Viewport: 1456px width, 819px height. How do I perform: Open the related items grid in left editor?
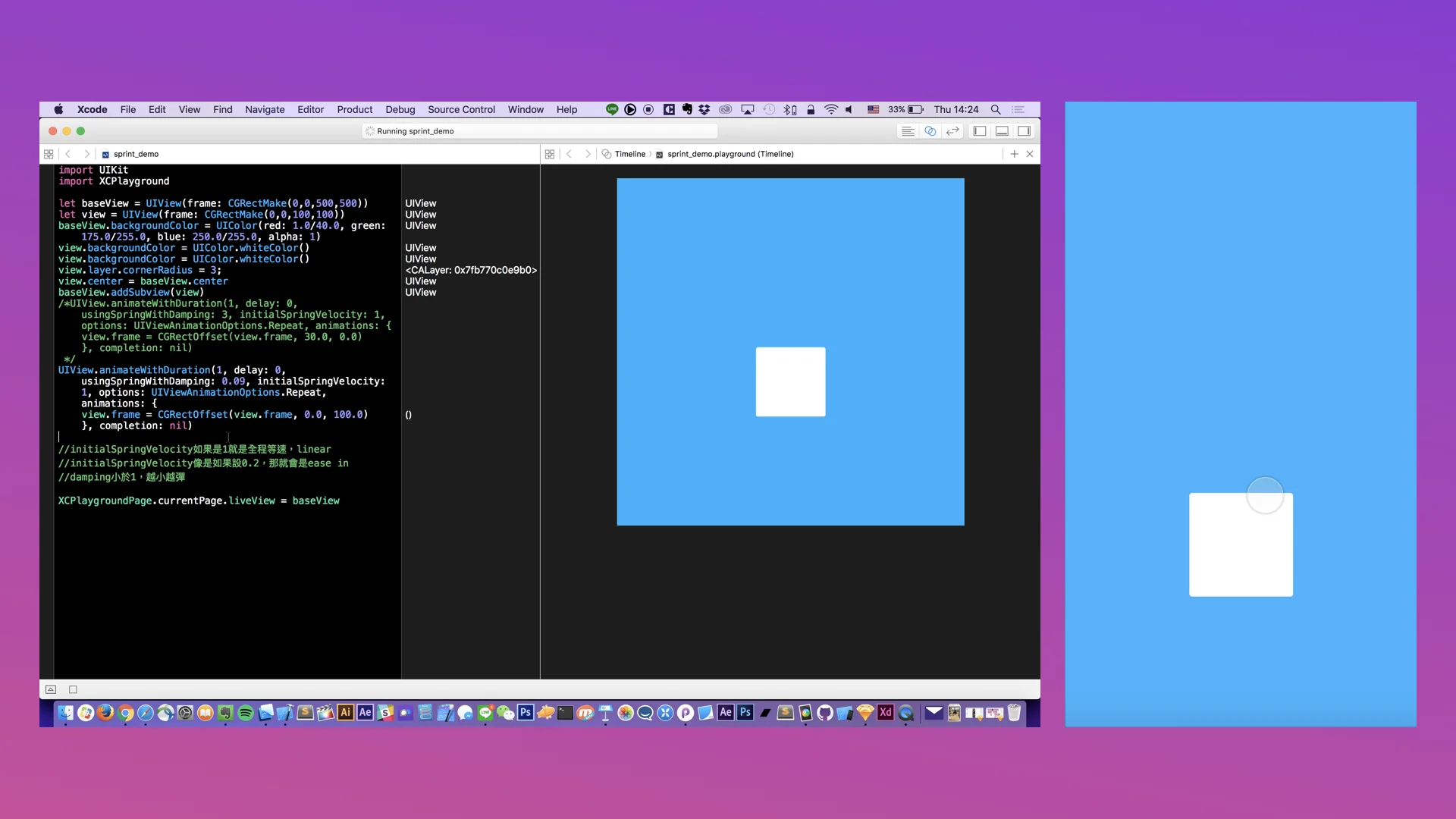pos(49,154)
